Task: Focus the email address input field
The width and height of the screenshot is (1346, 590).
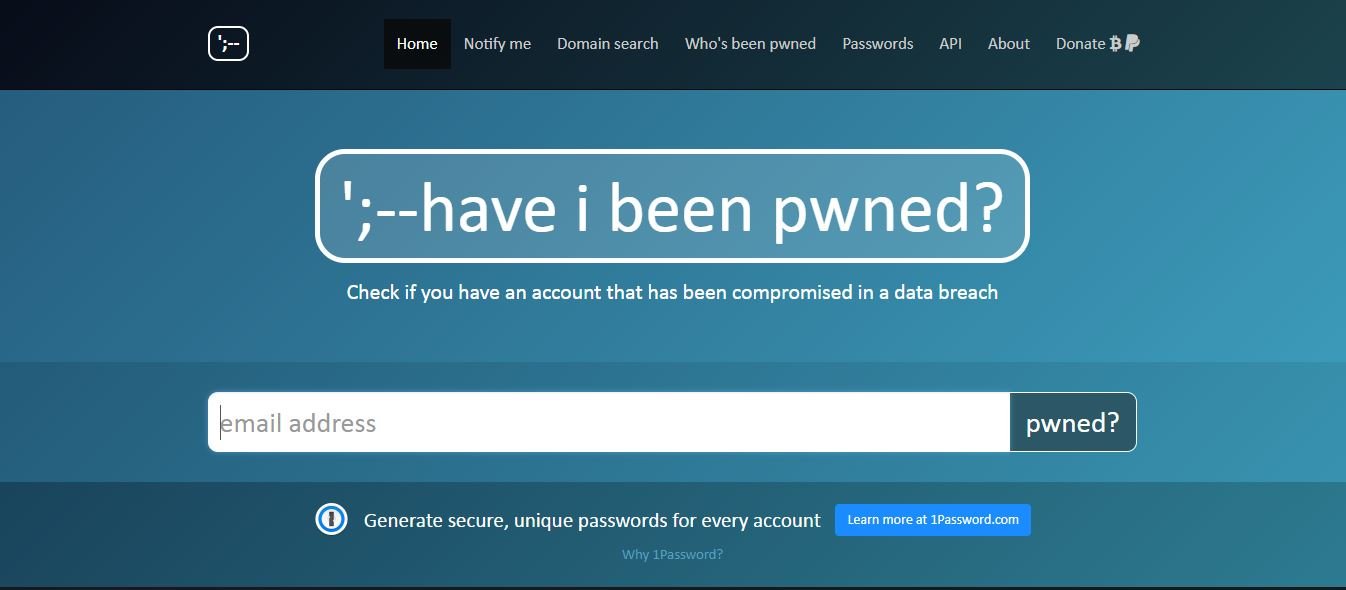Action: 609,422
